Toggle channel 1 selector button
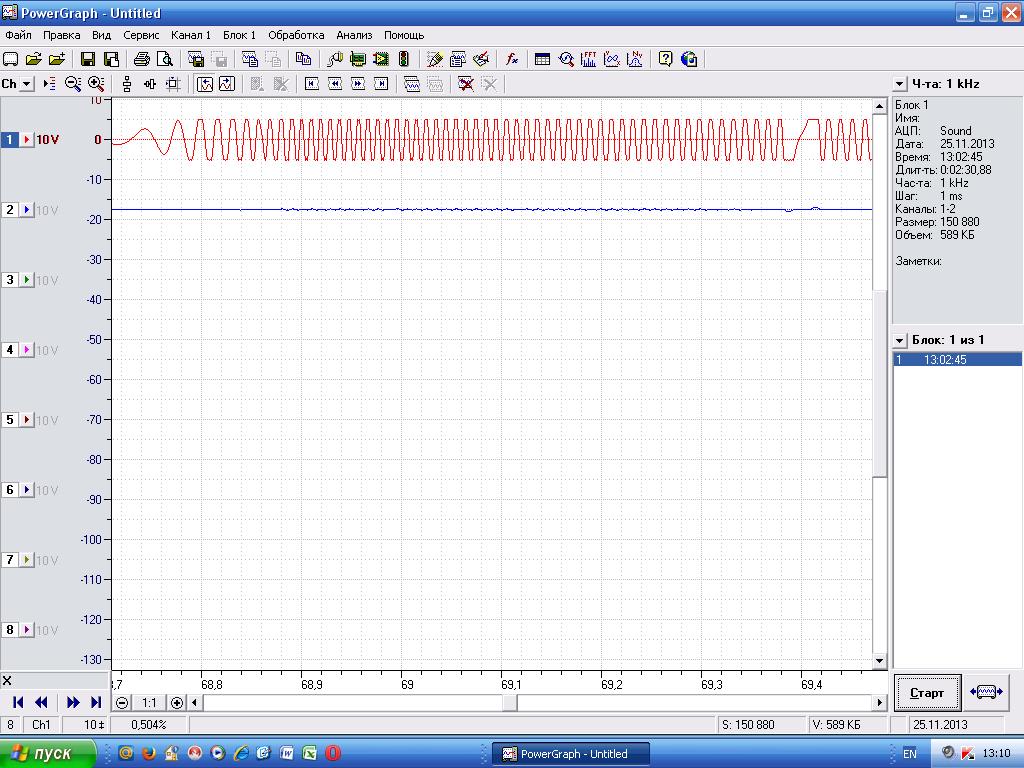Image resolution: width=1024 pixels, height=768 pixels. pos(10,140)
